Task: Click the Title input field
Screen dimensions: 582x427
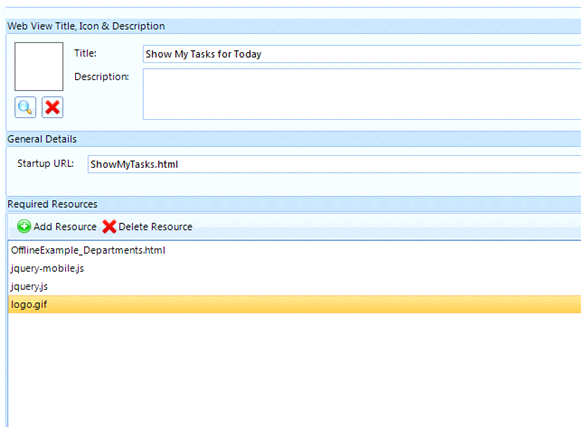Action: 362,54
